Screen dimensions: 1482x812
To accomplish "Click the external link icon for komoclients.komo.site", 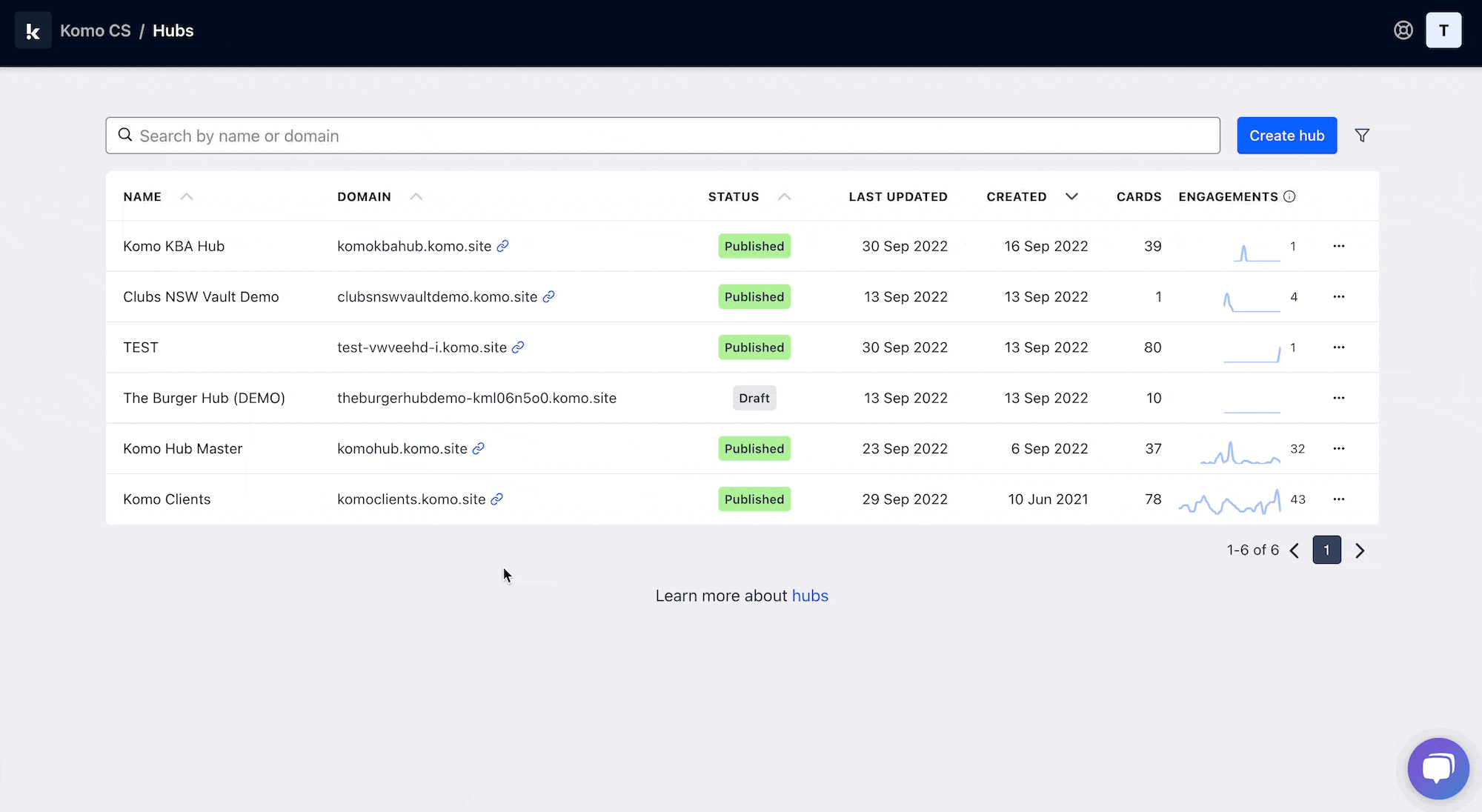I will [x=497, y=499].
